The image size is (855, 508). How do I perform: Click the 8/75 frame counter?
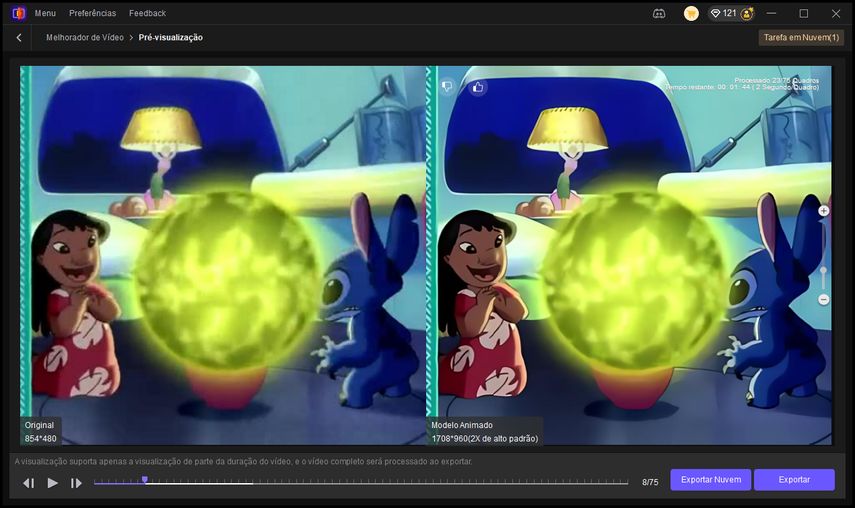650,482
